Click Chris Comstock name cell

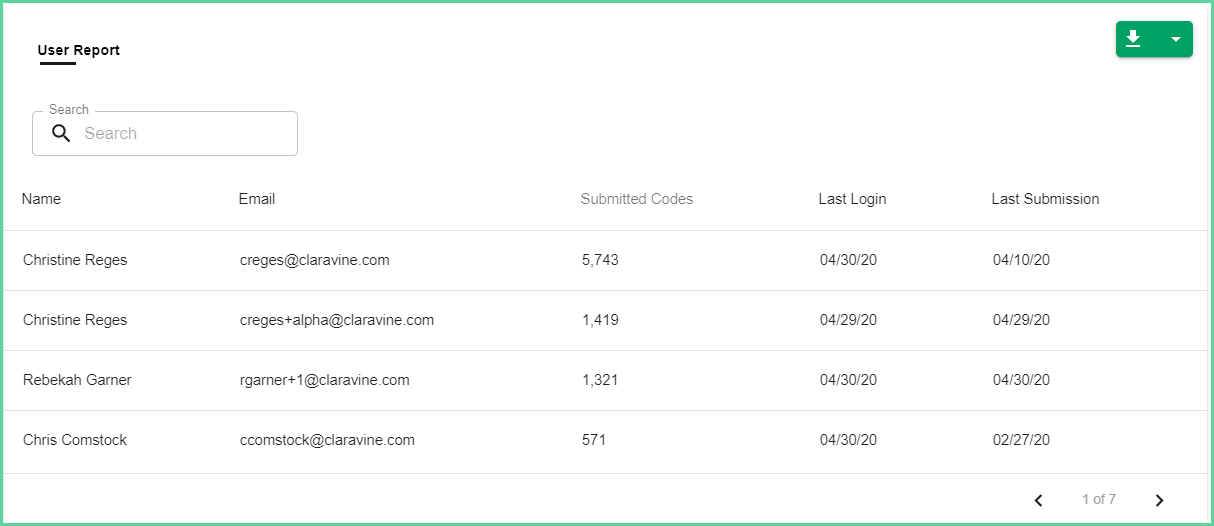75,440
